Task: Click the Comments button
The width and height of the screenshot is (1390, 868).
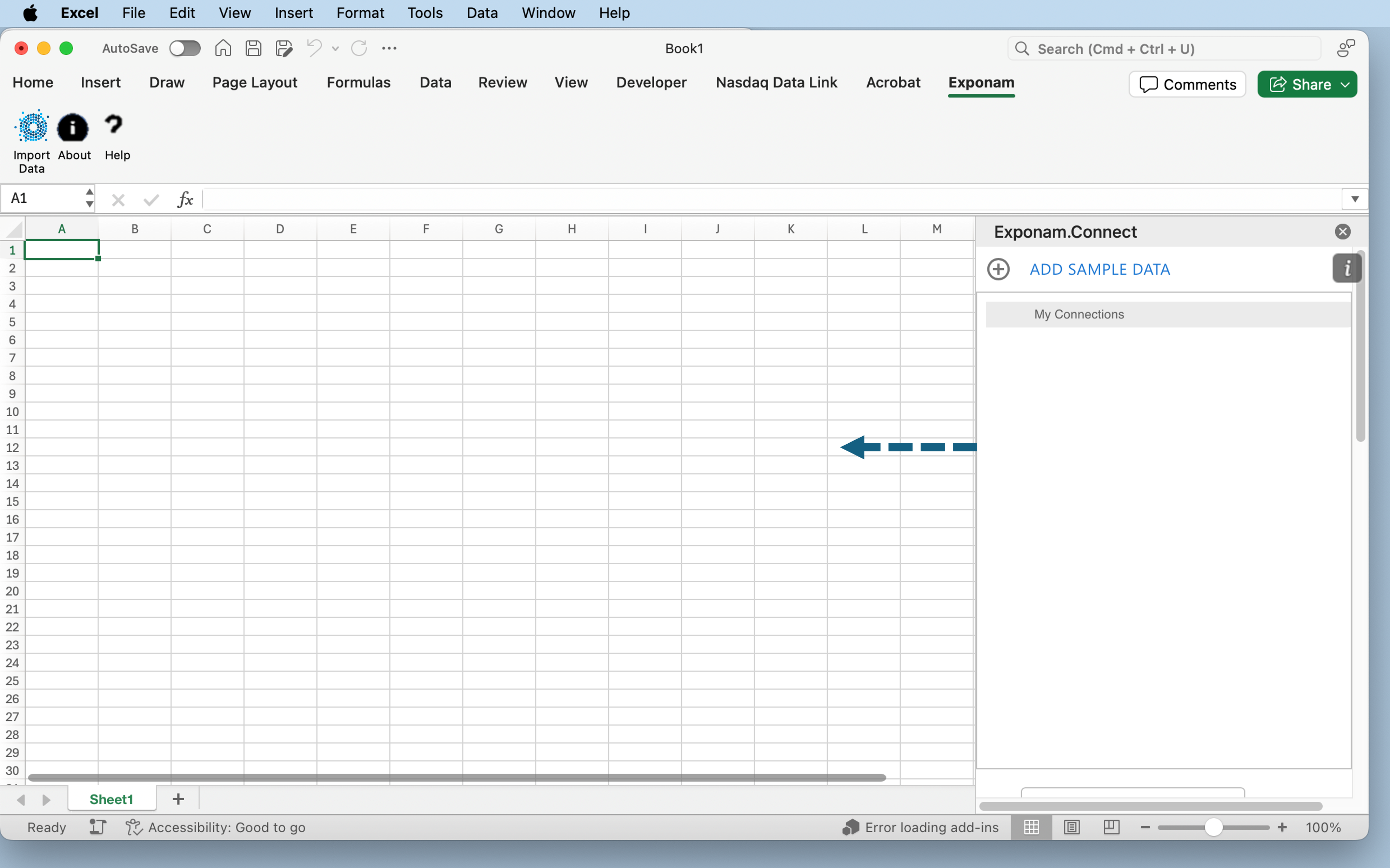Action: click(1187, 85)
